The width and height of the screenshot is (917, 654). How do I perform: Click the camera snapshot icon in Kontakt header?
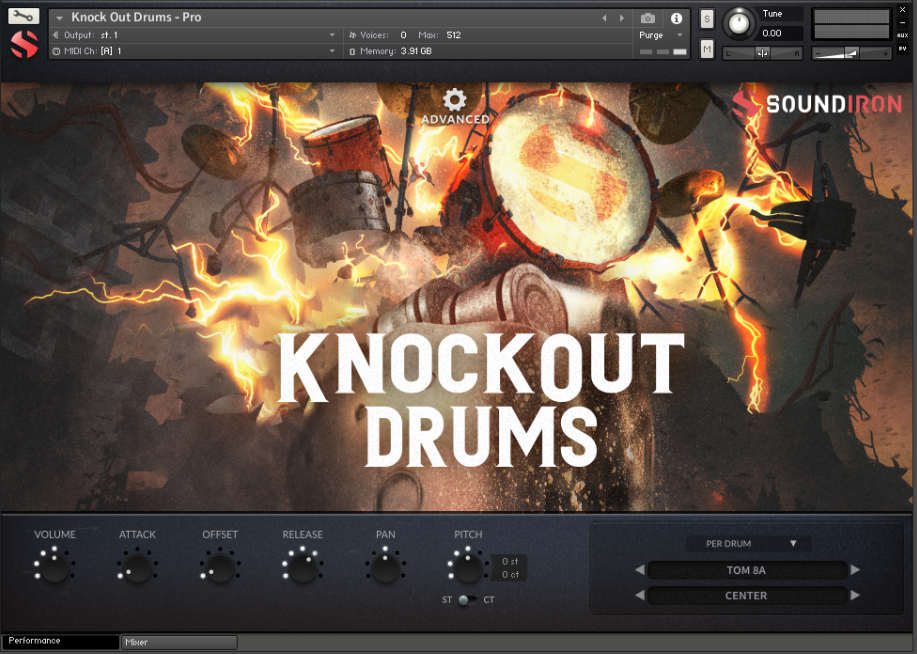(x=649, y=17)
